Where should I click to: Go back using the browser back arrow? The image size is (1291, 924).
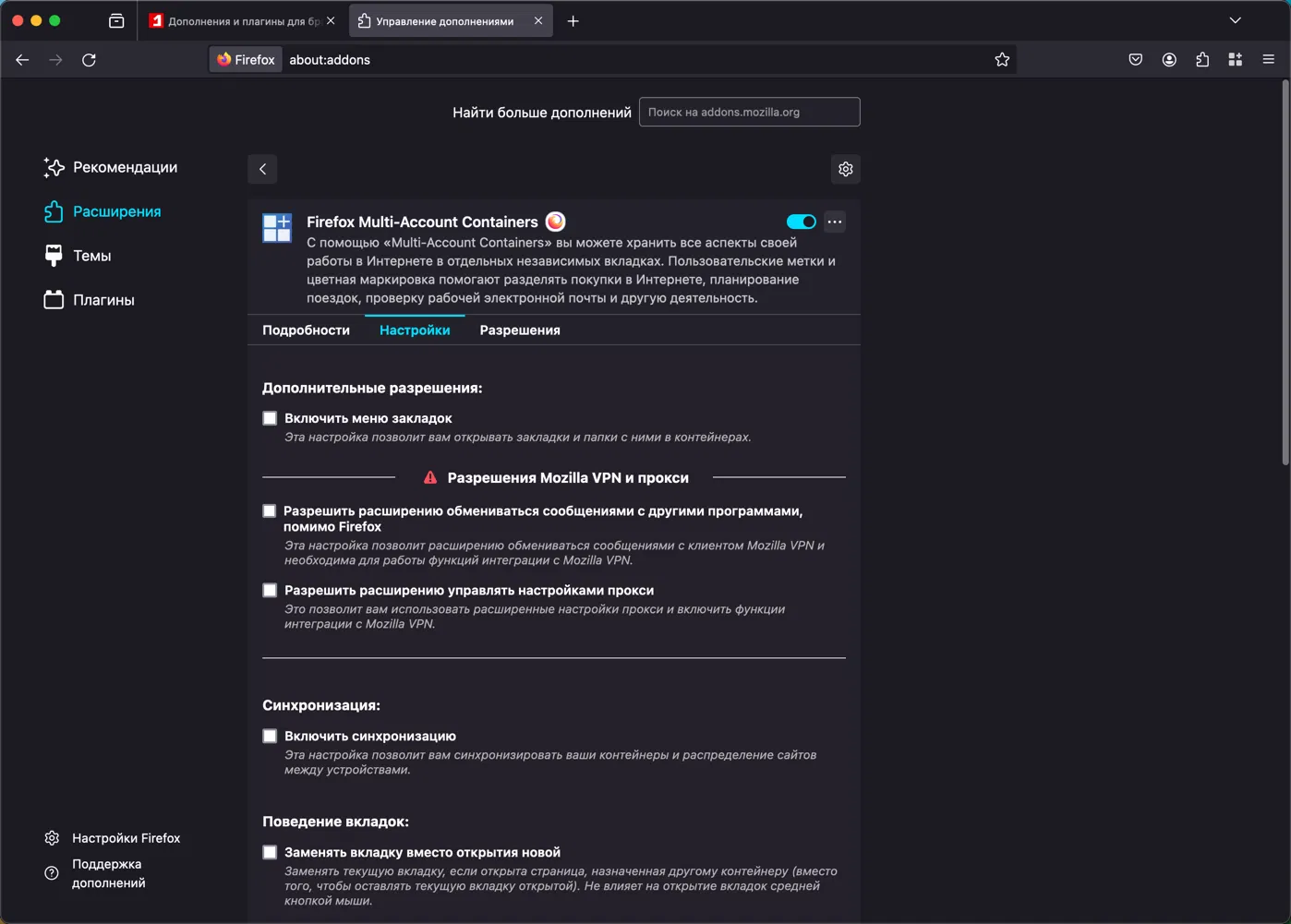[22, 60]
